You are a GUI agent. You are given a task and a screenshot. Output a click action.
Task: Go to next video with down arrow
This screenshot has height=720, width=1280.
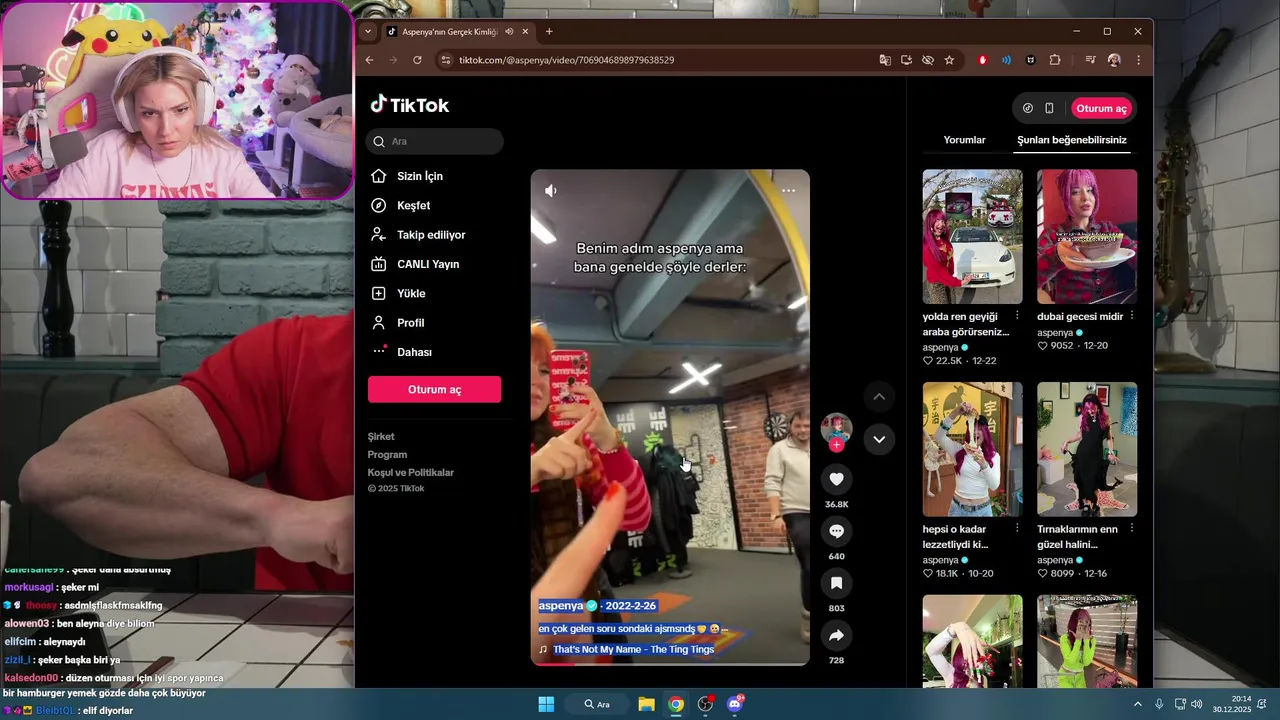tap(879, 439)
